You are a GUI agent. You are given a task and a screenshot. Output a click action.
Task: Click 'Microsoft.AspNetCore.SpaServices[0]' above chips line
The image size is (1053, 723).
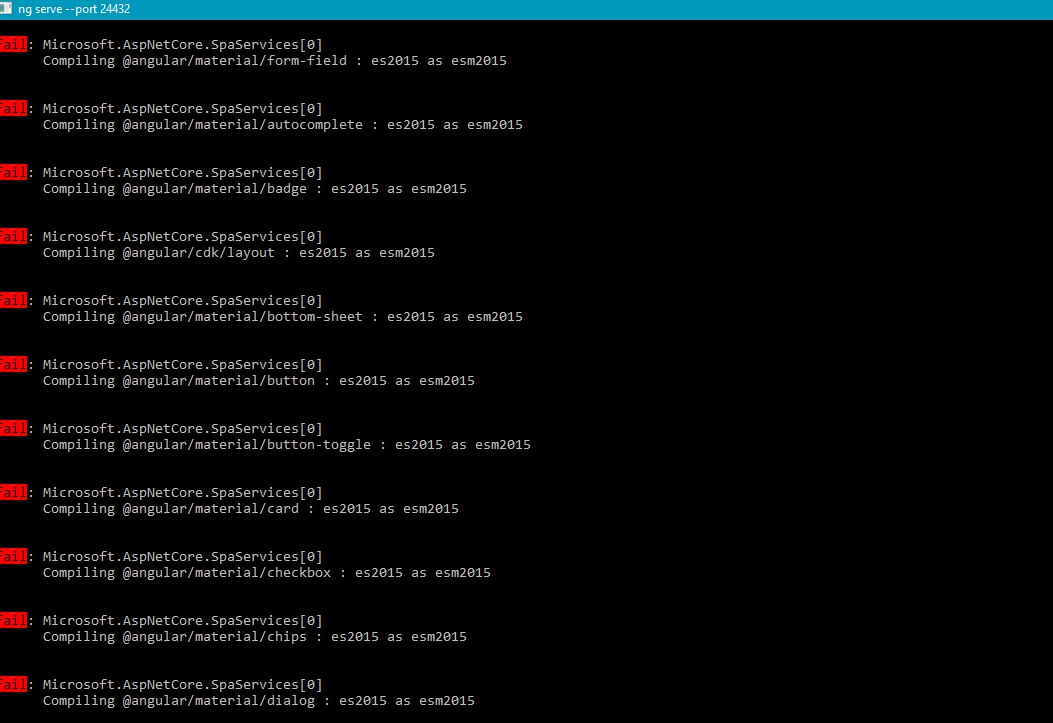pyautogui.click(x=183, y=620)
